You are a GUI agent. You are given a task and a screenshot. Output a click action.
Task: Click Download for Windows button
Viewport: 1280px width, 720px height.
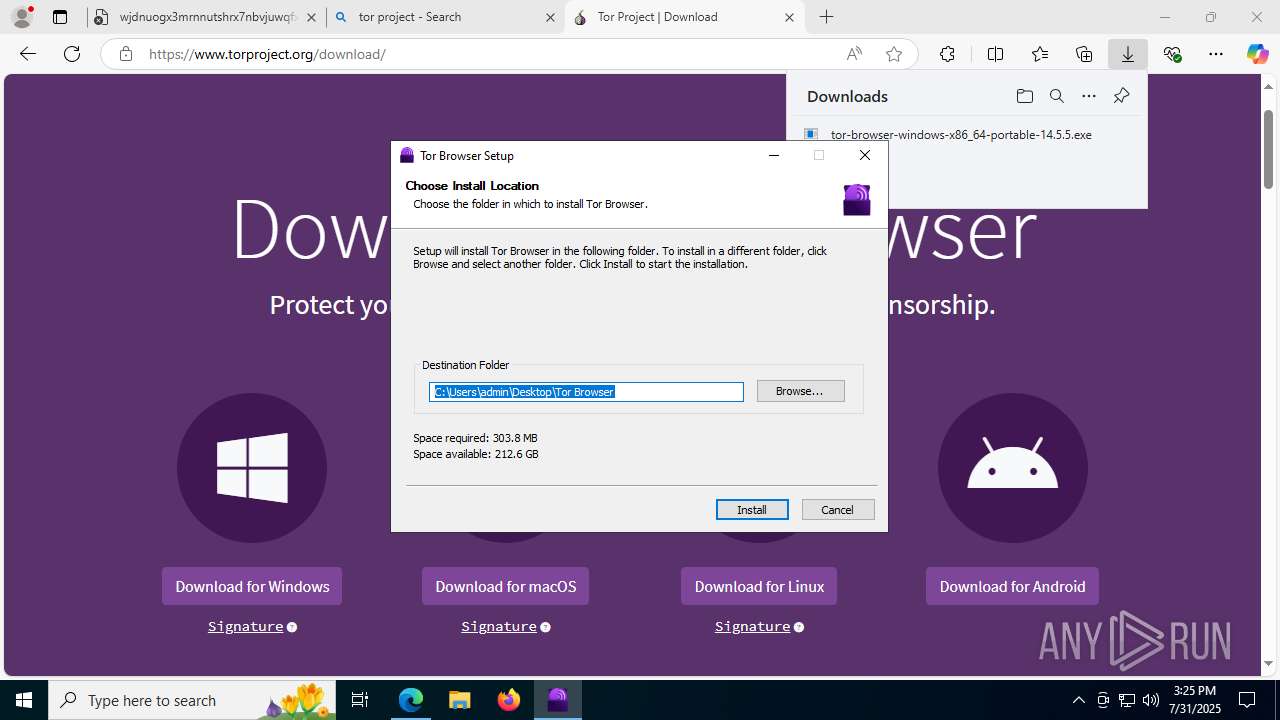252,586
